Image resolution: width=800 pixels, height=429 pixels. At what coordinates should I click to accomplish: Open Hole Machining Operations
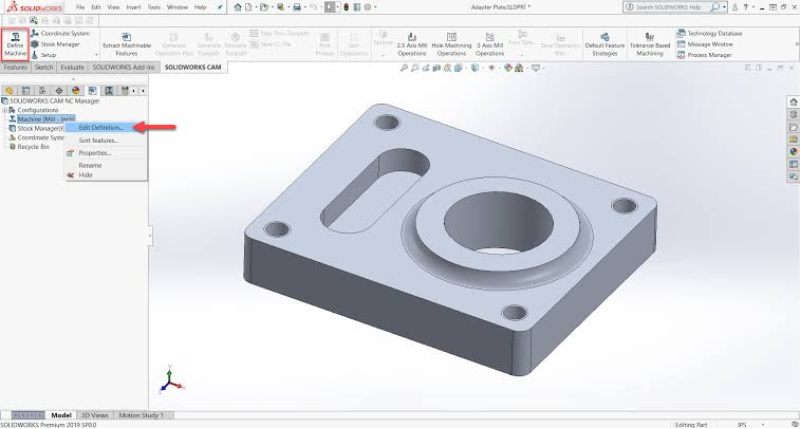(452, 44)
